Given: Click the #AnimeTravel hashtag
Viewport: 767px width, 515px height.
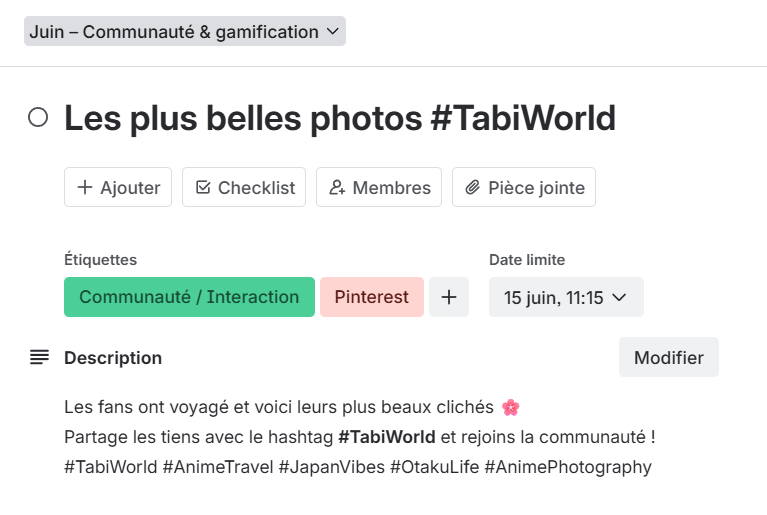Looking at the screenshot, I should tap(216, 467).
